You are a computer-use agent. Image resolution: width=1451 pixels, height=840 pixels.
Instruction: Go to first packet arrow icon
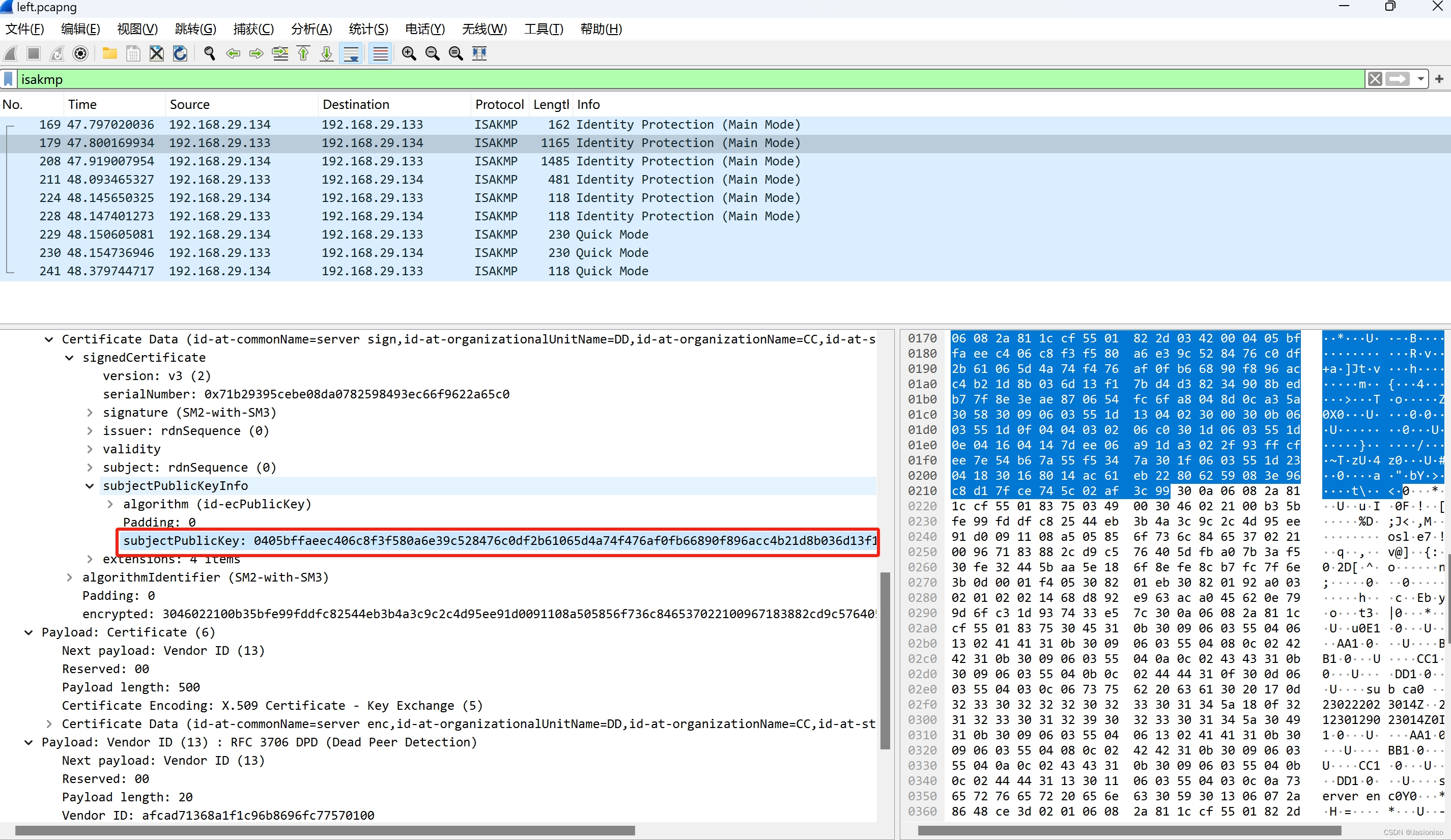pyautogui.click(x=303, y=53)
